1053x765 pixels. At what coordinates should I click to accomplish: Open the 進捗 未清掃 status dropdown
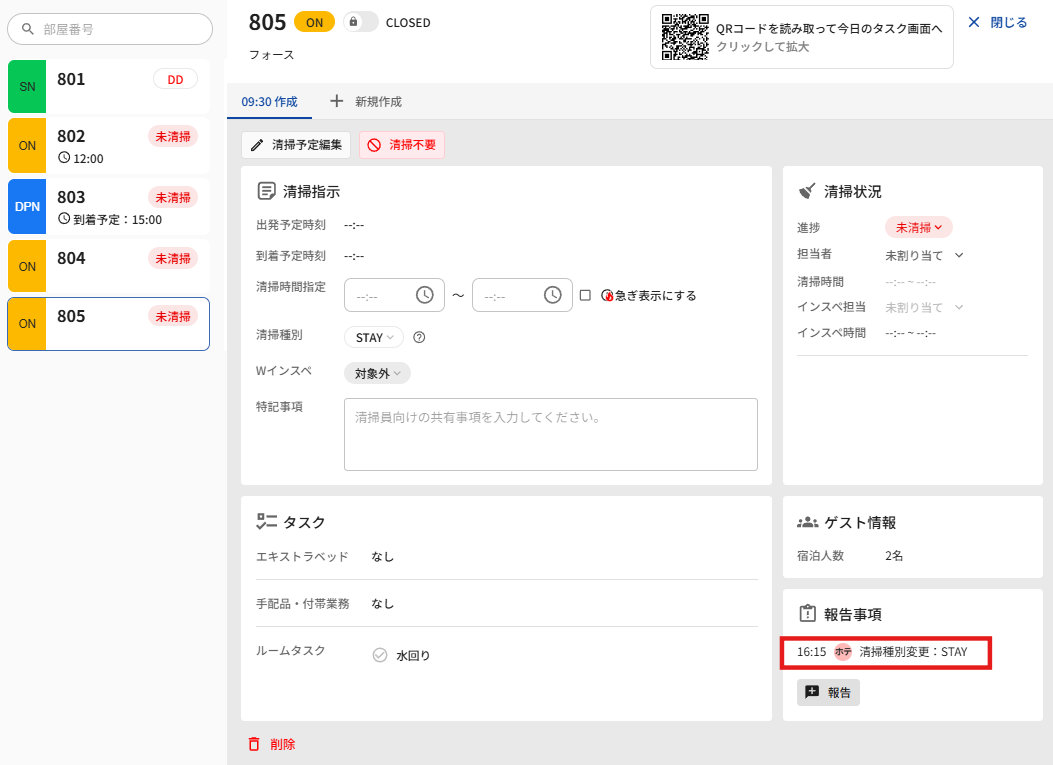pyautogui.click(x=919, y=227)
